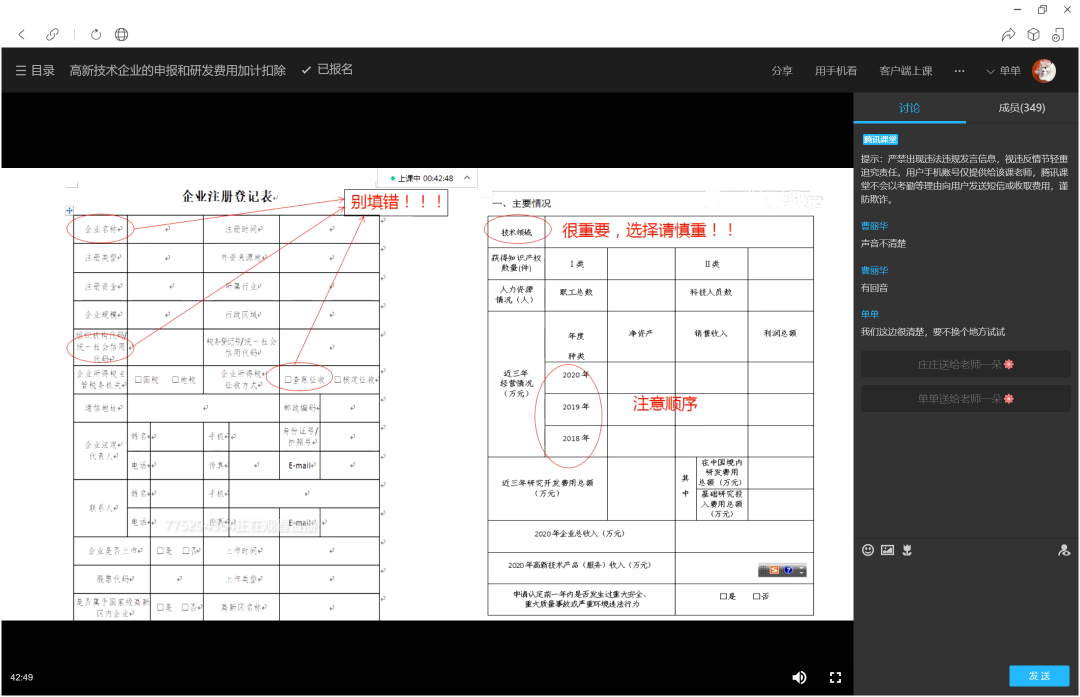Viewport: 1080px width, 697px height.
Task: Mute the video with the speaker icon
Action: [x=799, y=678]
